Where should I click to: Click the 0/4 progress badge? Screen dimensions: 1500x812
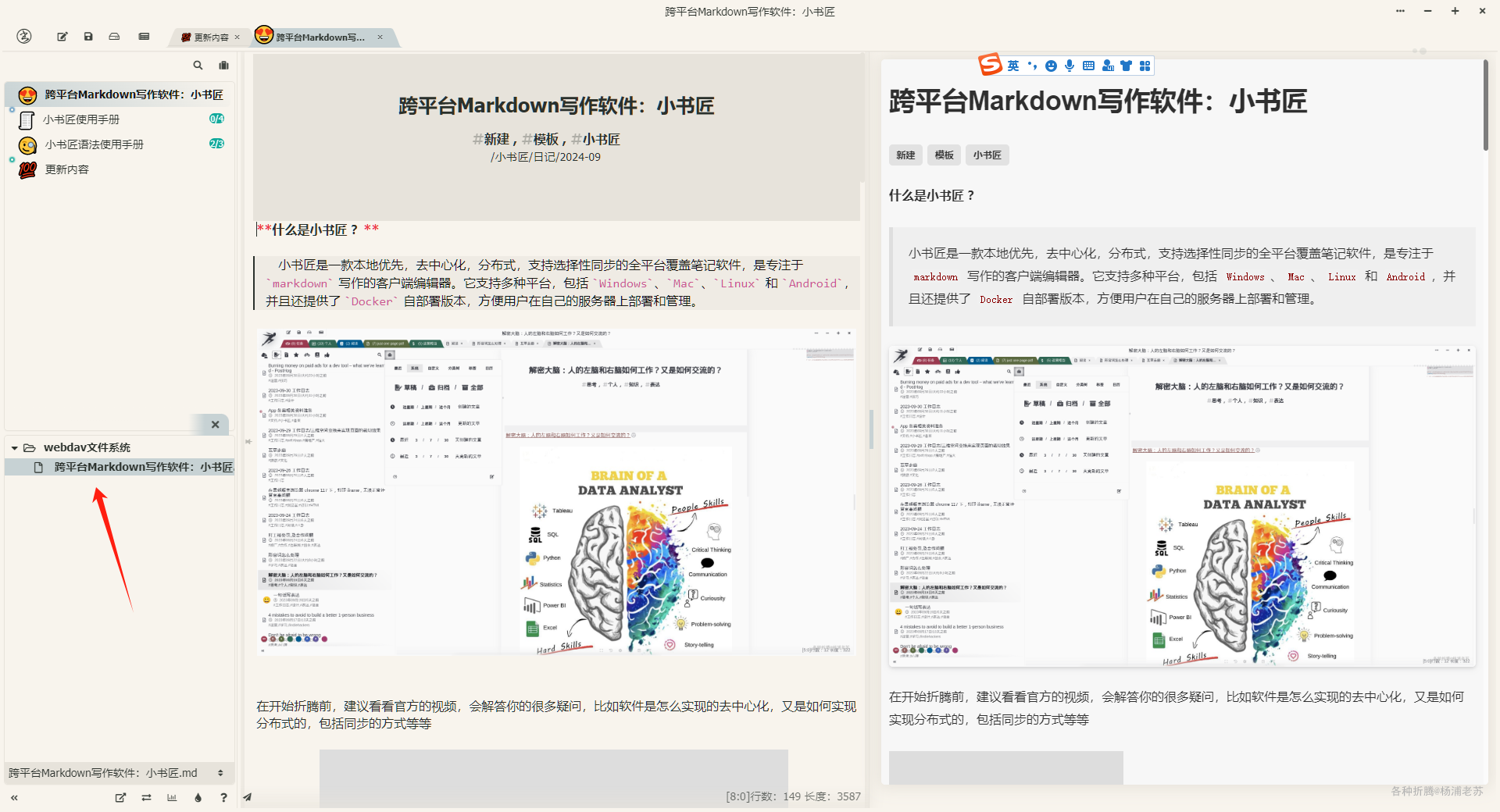coord(216,119)
